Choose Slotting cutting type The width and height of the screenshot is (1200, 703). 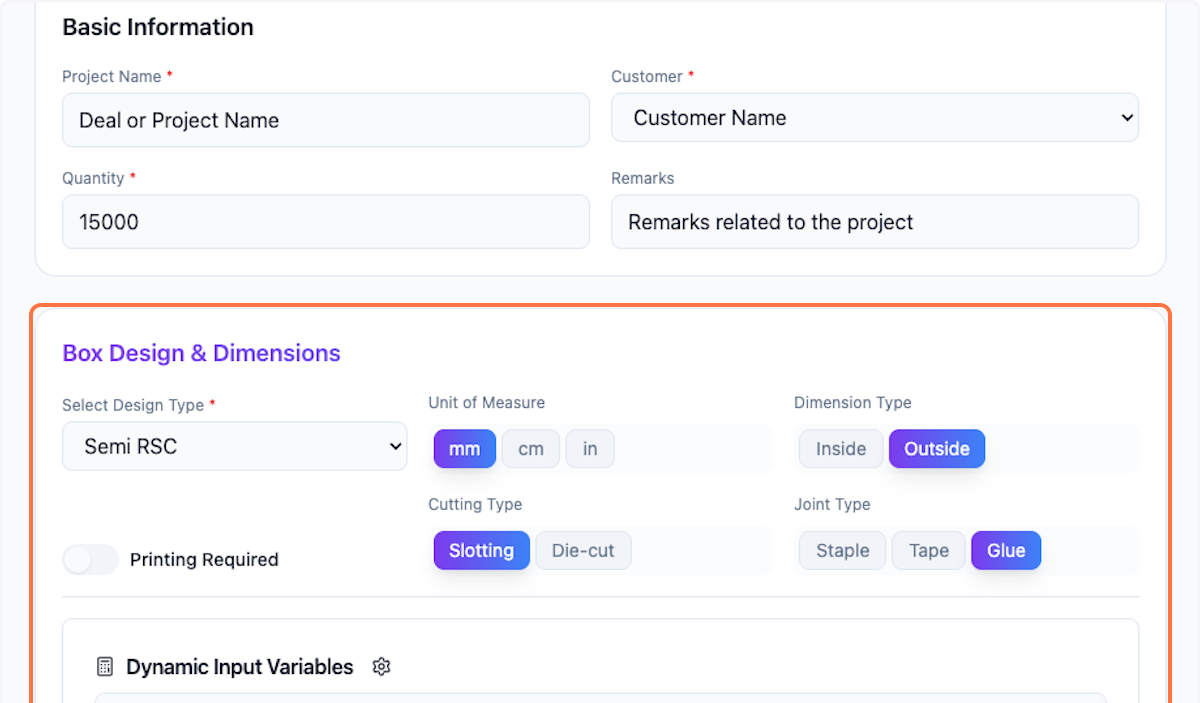[481, 550]
